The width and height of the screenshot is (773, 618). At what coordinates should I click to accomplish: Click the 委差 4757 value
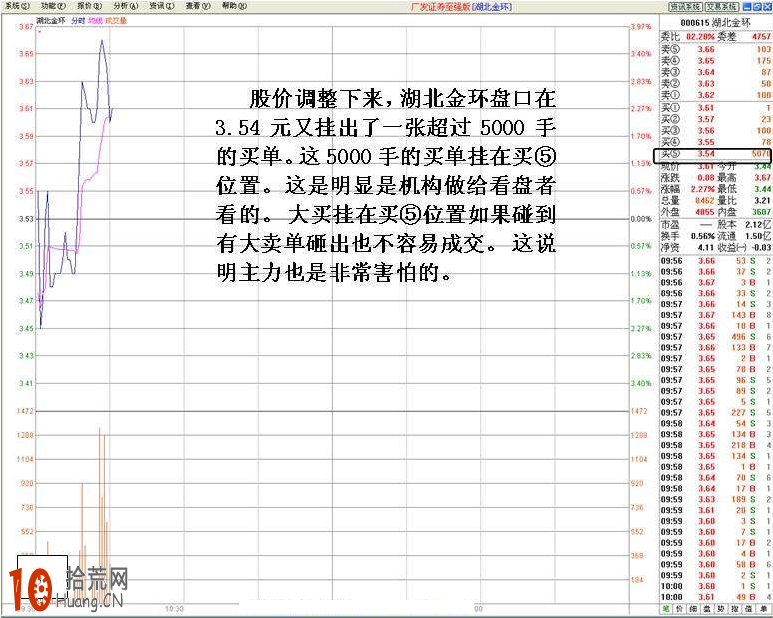(x=761, y=36)
